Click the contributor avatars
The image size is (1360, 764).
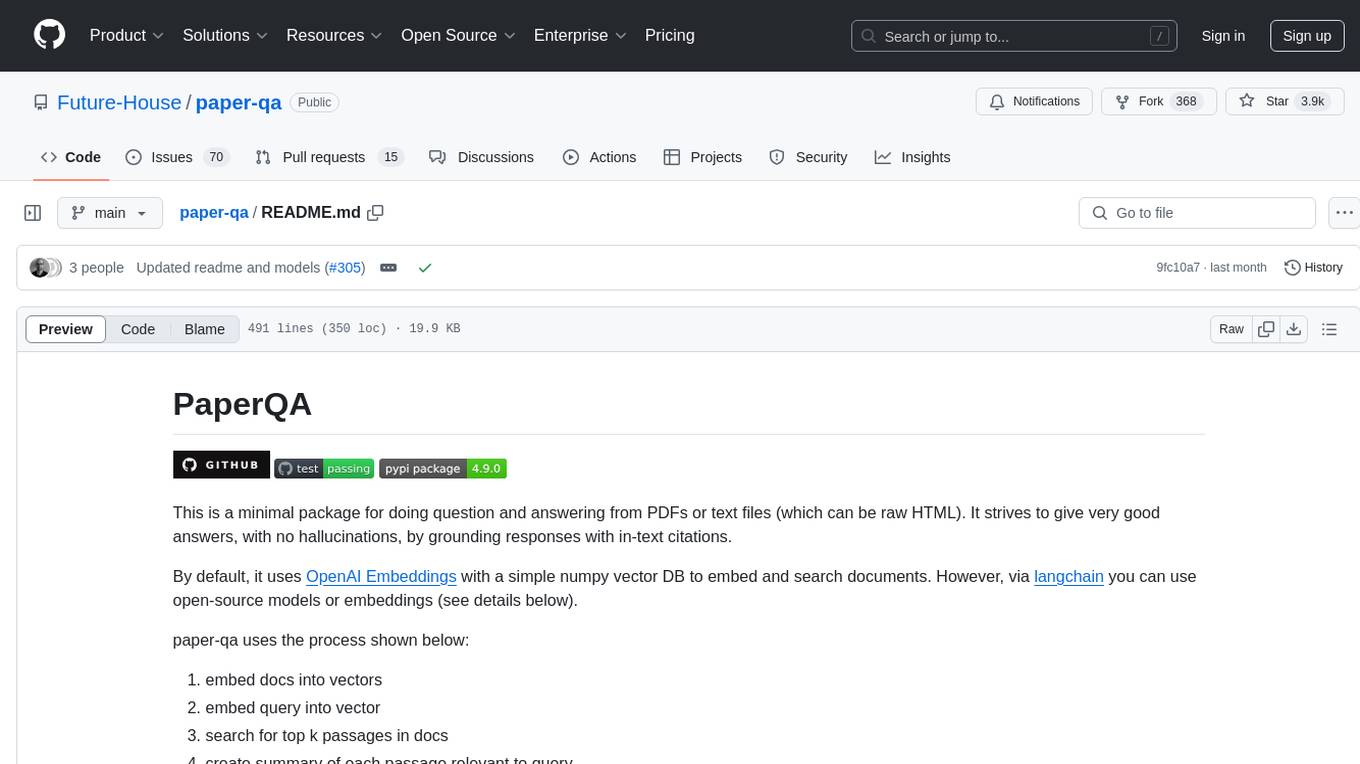(45, 268)
